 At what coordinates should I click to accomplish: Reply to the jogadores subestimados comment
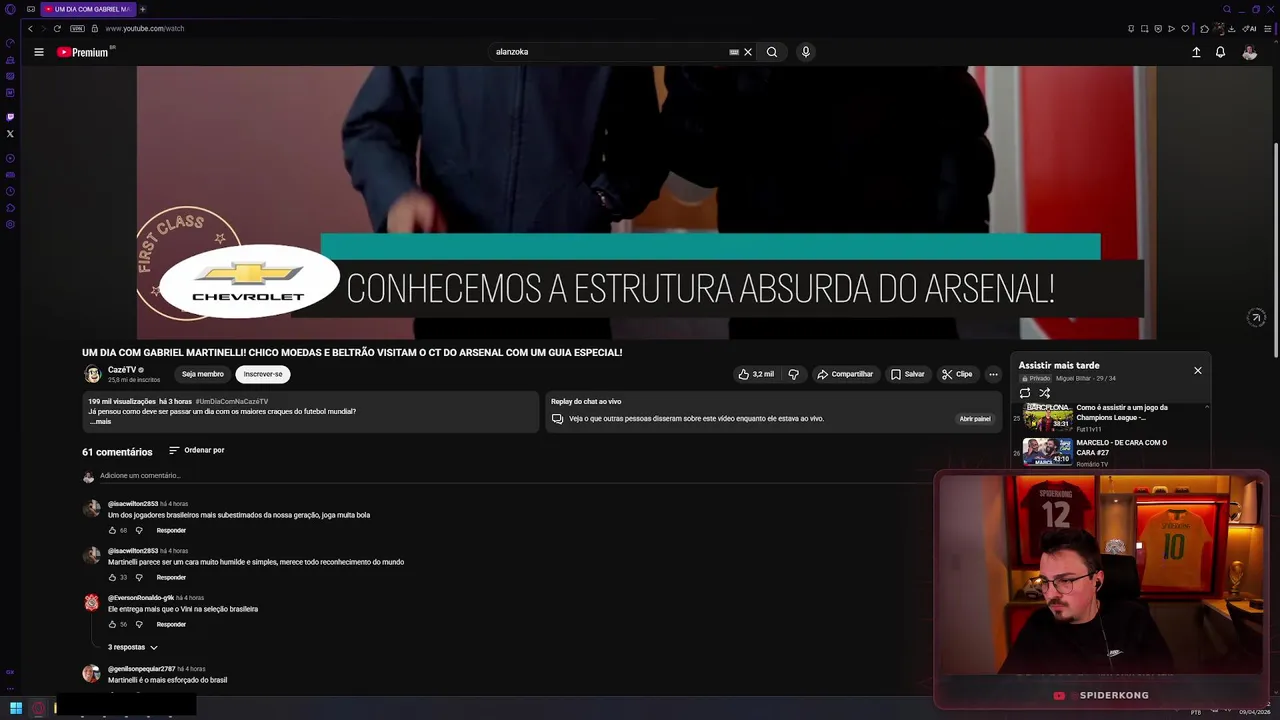point(171,530)
